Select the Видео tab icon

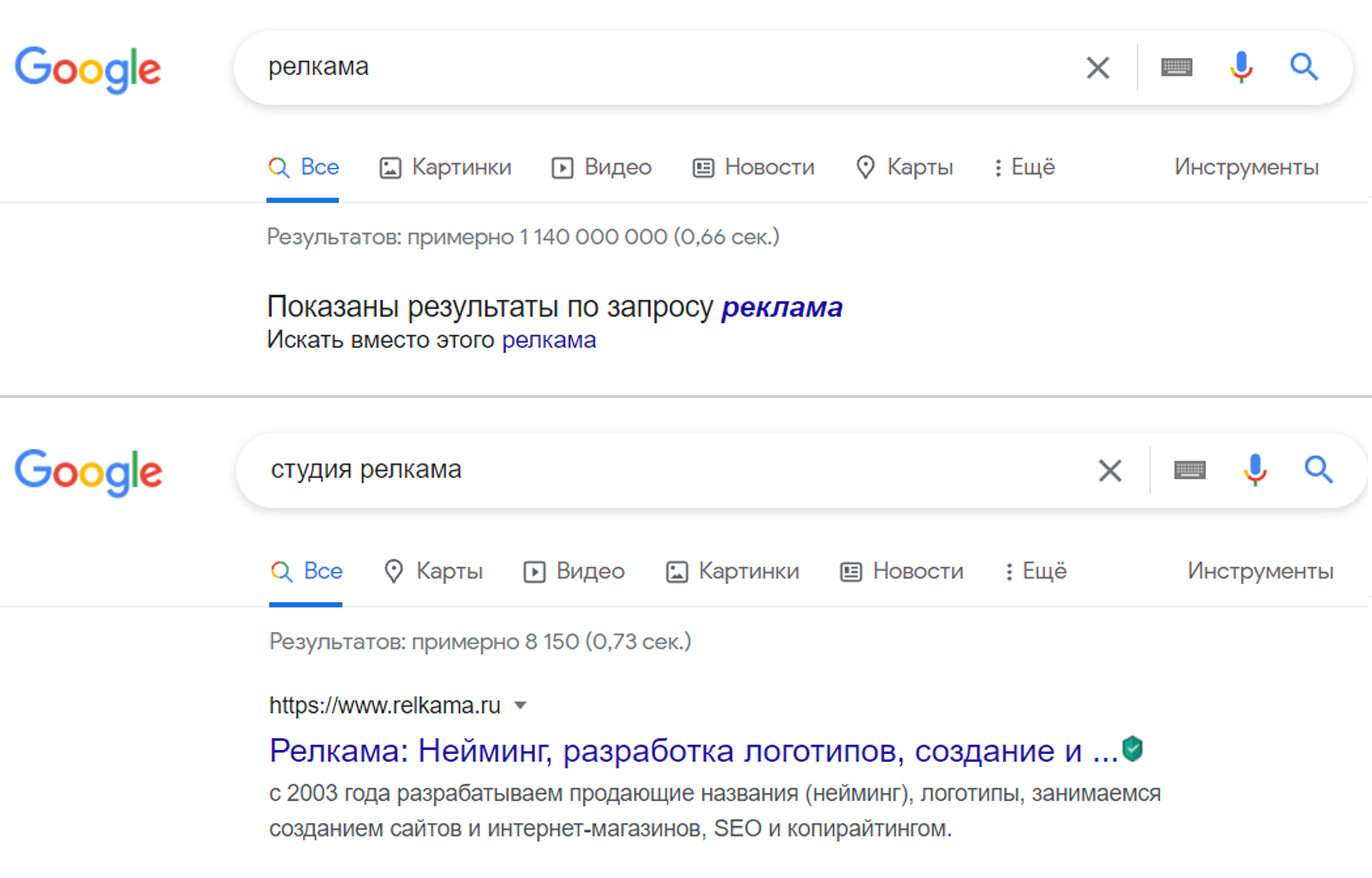click(560, 168)
